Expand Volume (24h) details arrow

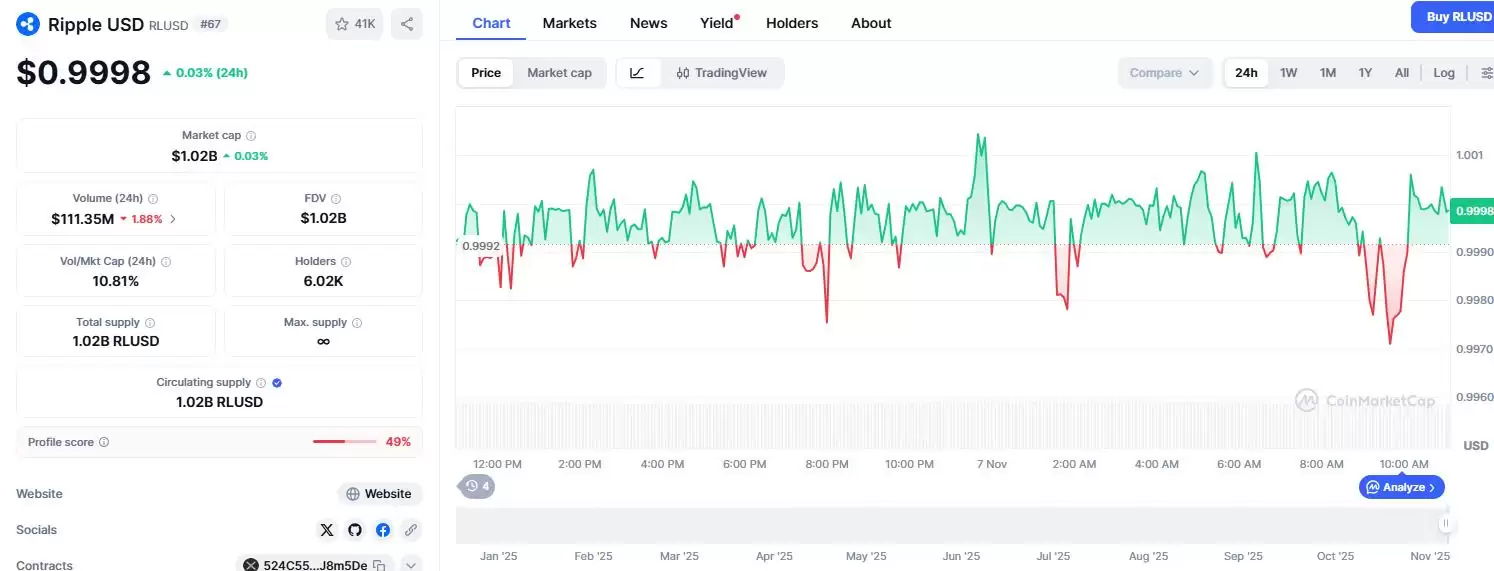tap(173, 219)
